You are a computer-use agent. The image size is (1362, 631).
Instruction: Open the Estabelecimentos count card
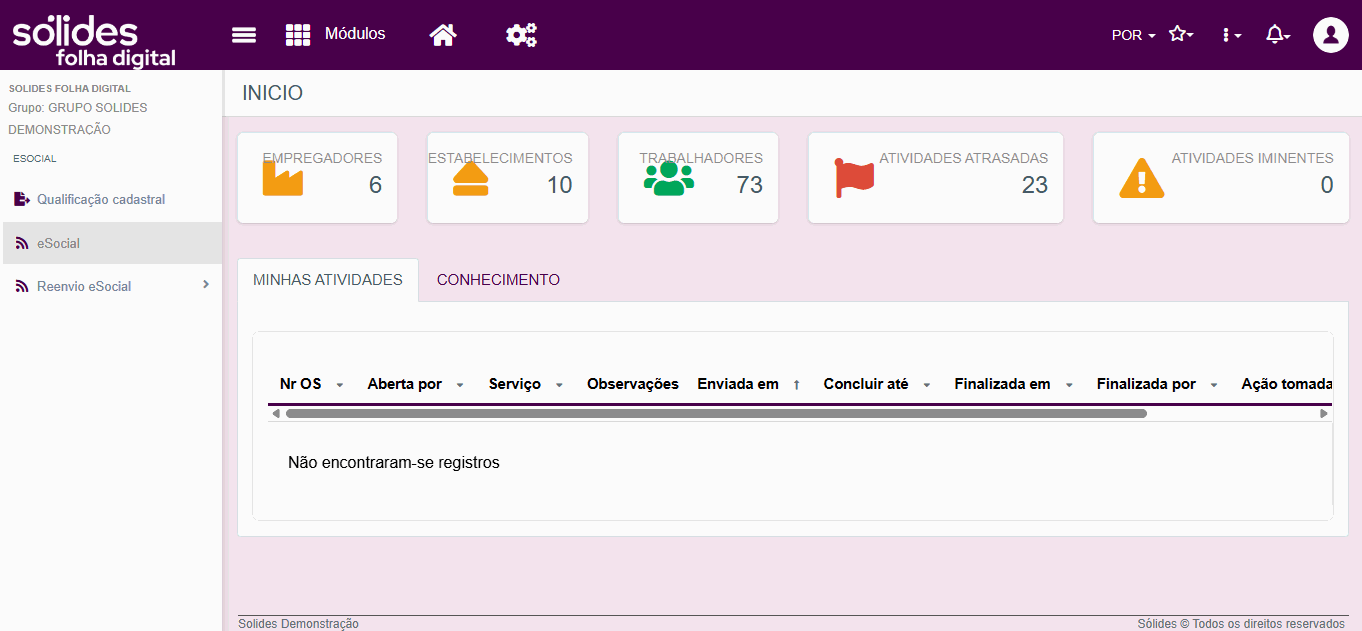pos(507,178)
